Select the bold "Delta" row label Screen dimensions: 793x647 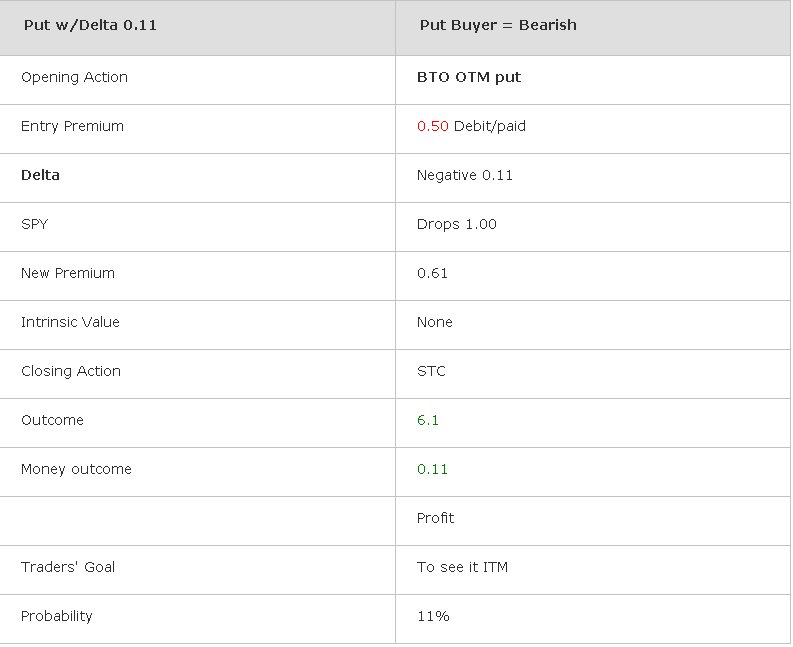[40, 175]
